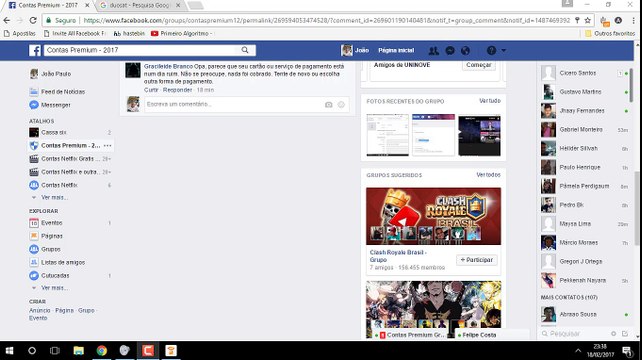Expand Ver mais under Atalhos
This screenshot has width=642, height=360.
(x=54, y=197)
